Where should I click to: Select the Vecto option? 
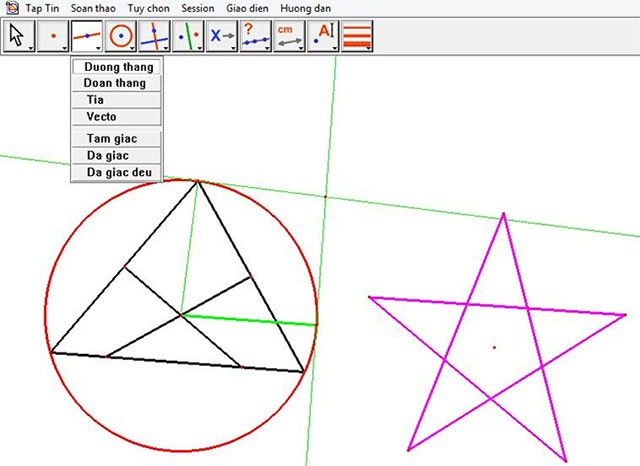[117, 117]
